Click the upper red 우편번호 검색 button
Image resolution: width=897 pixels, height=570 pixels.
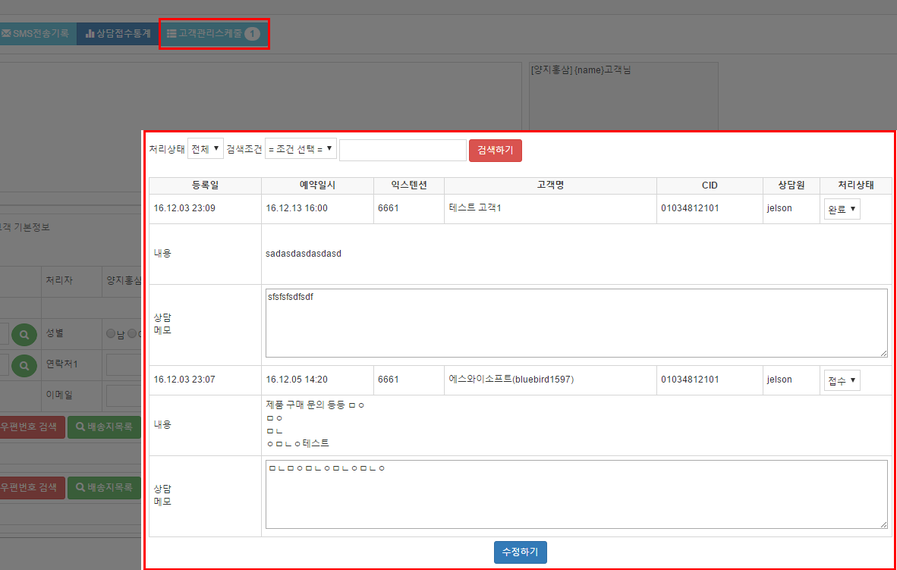30,427
